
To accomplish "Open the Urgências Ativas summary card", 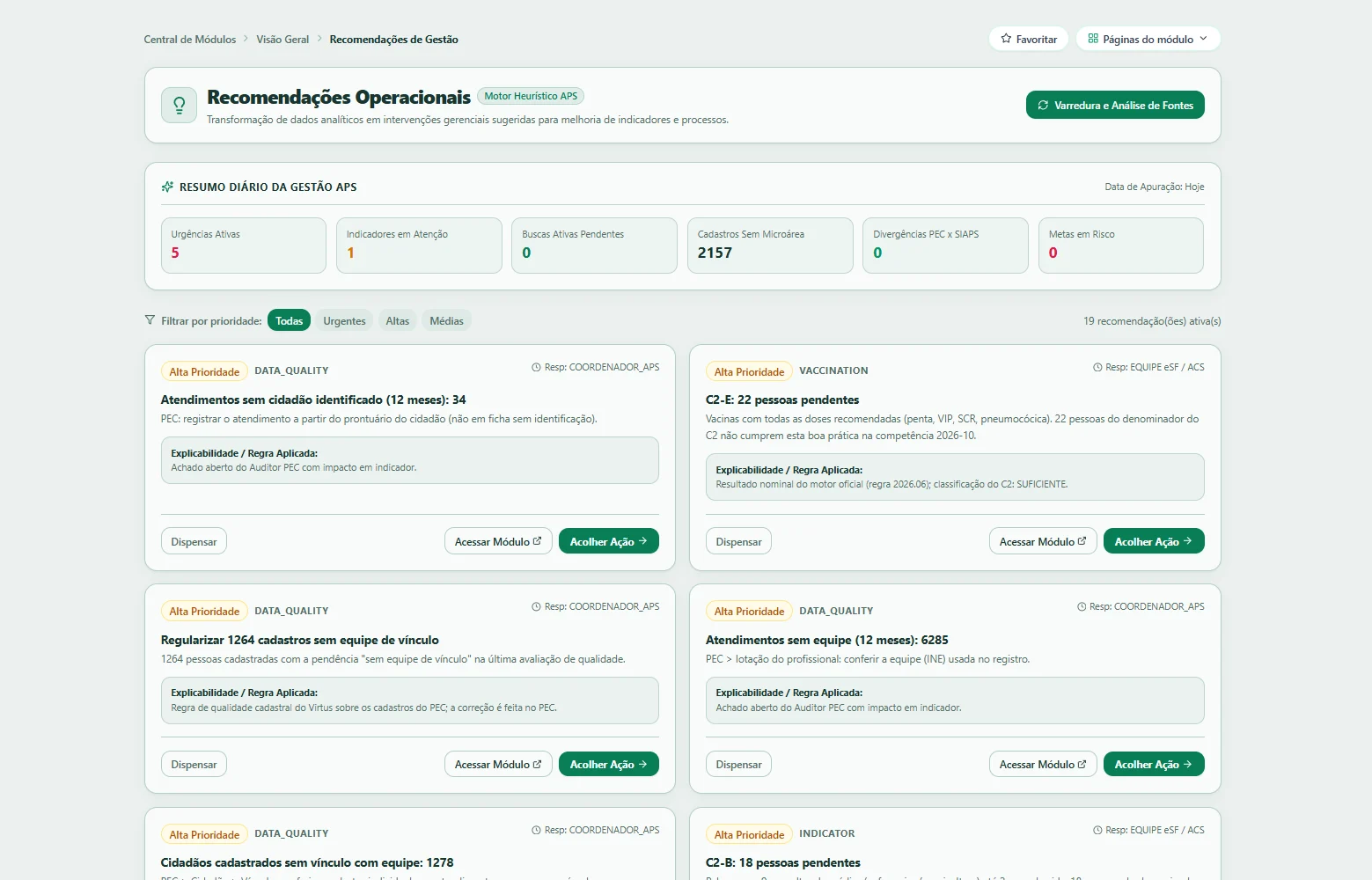I will 244,246.
